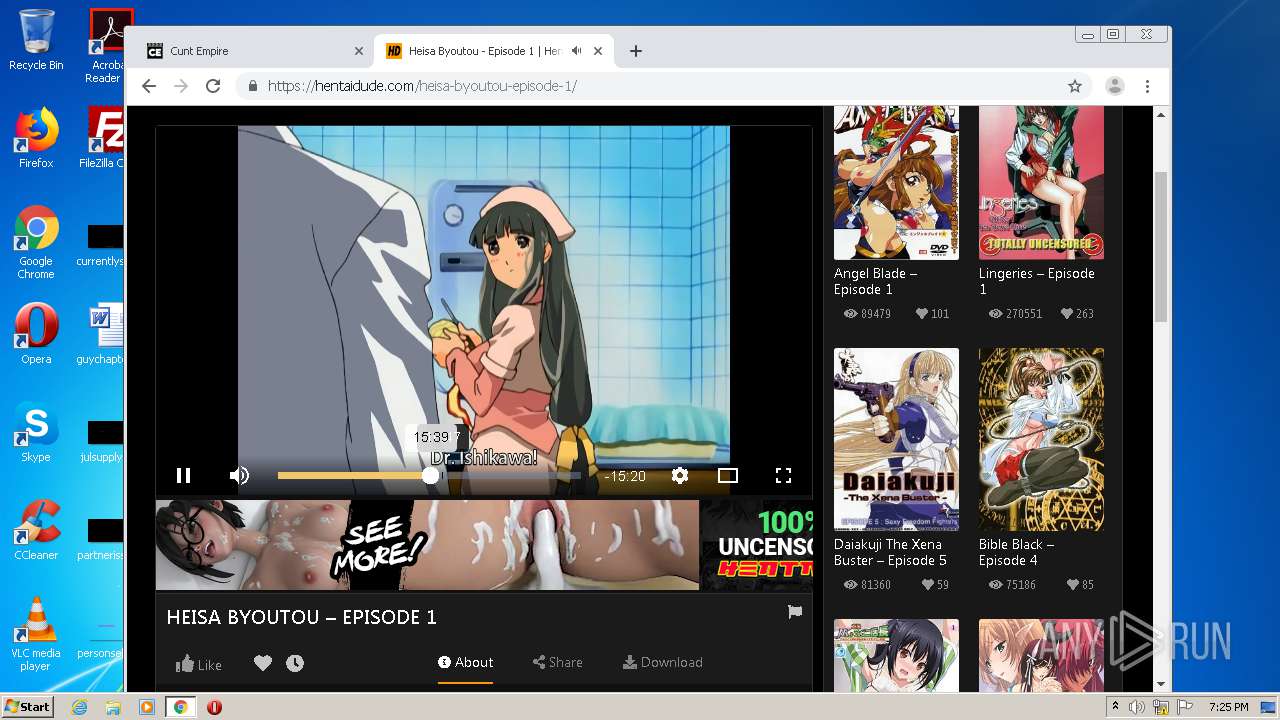Open the Firefox desktop shortcut

pyautogui.click(x=36, y=138)
